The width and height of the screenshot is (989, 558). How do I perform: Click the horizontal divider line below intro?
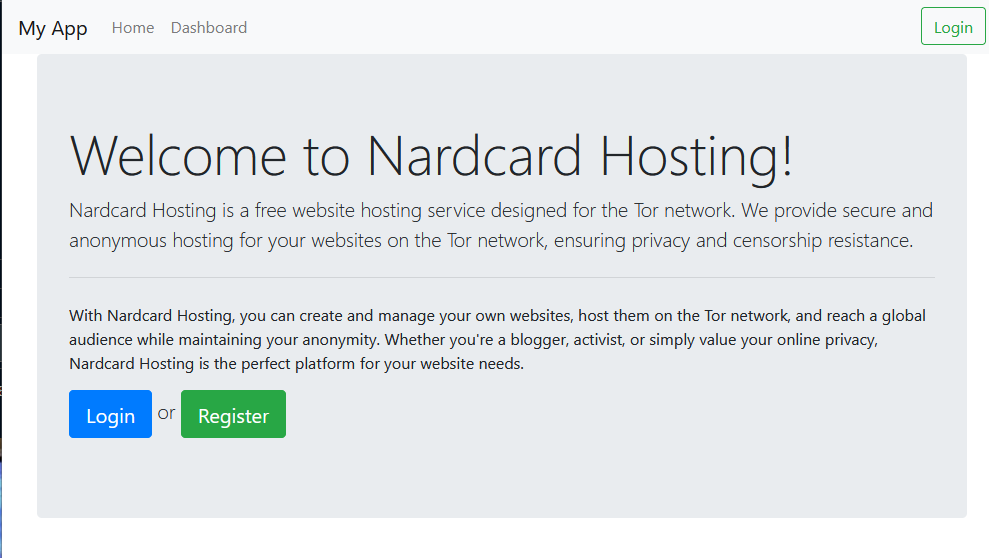point(502,277)
